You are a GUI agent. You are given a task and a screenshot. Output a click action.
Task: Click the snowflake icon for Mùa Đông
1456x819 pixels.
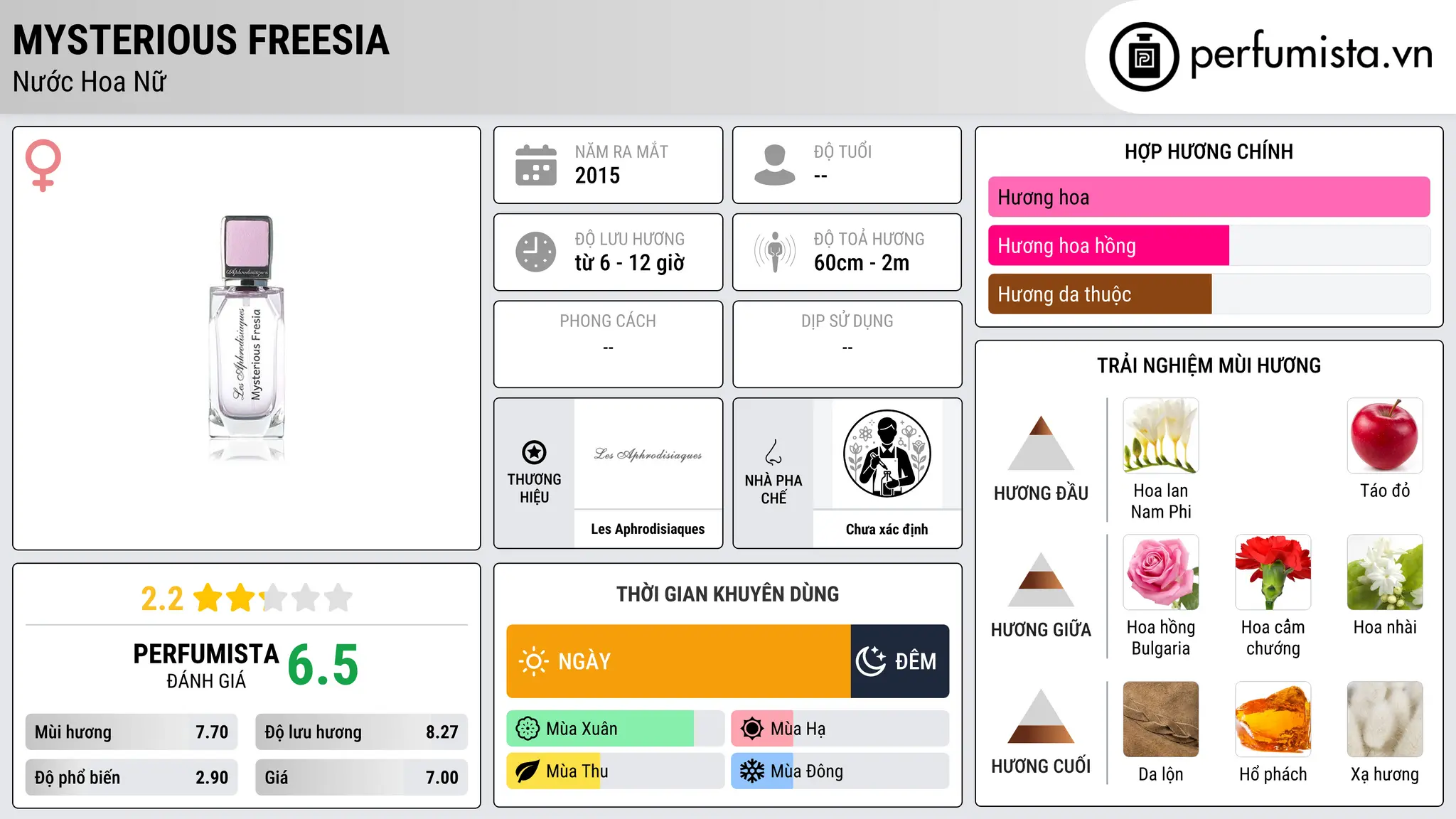point(752,771)
